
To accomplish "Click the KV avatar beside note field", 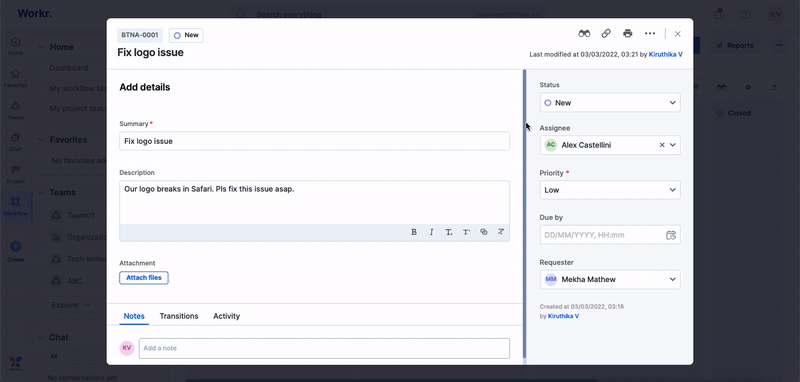I will [127, 348].
